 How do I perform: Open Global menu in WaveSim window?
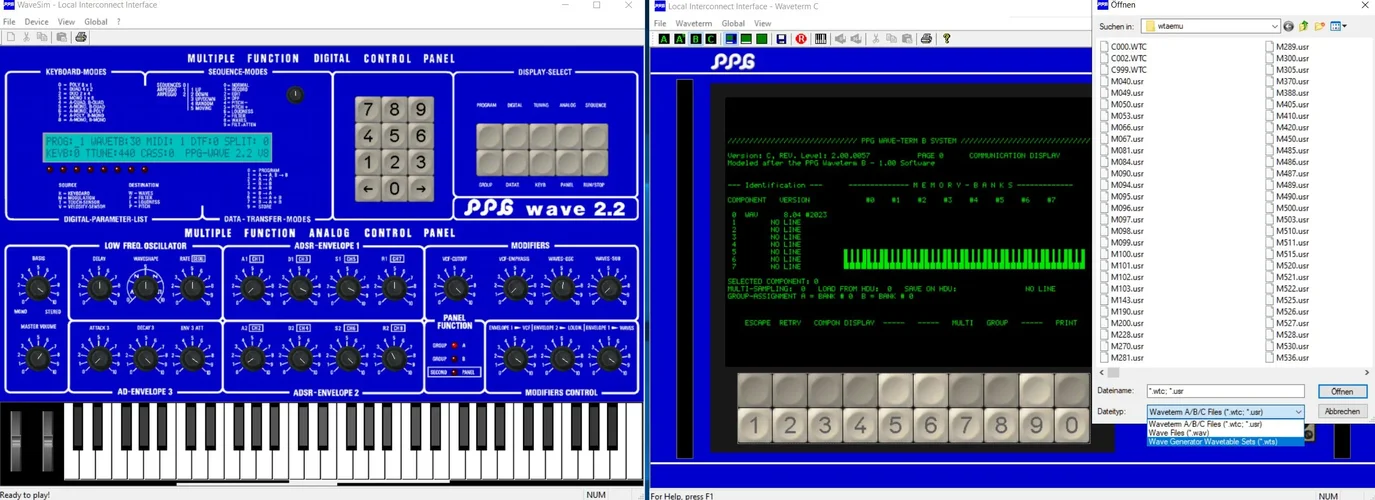pos(96,21)
